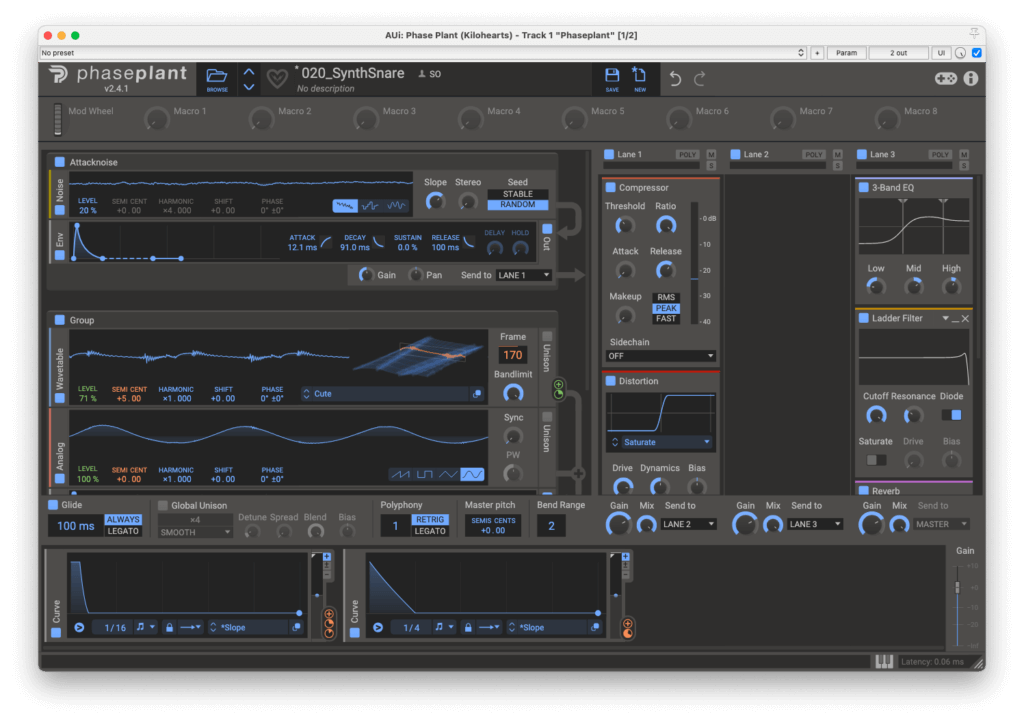
Task: Open the gamepad icon in the header
Action: tap(945, 79)
